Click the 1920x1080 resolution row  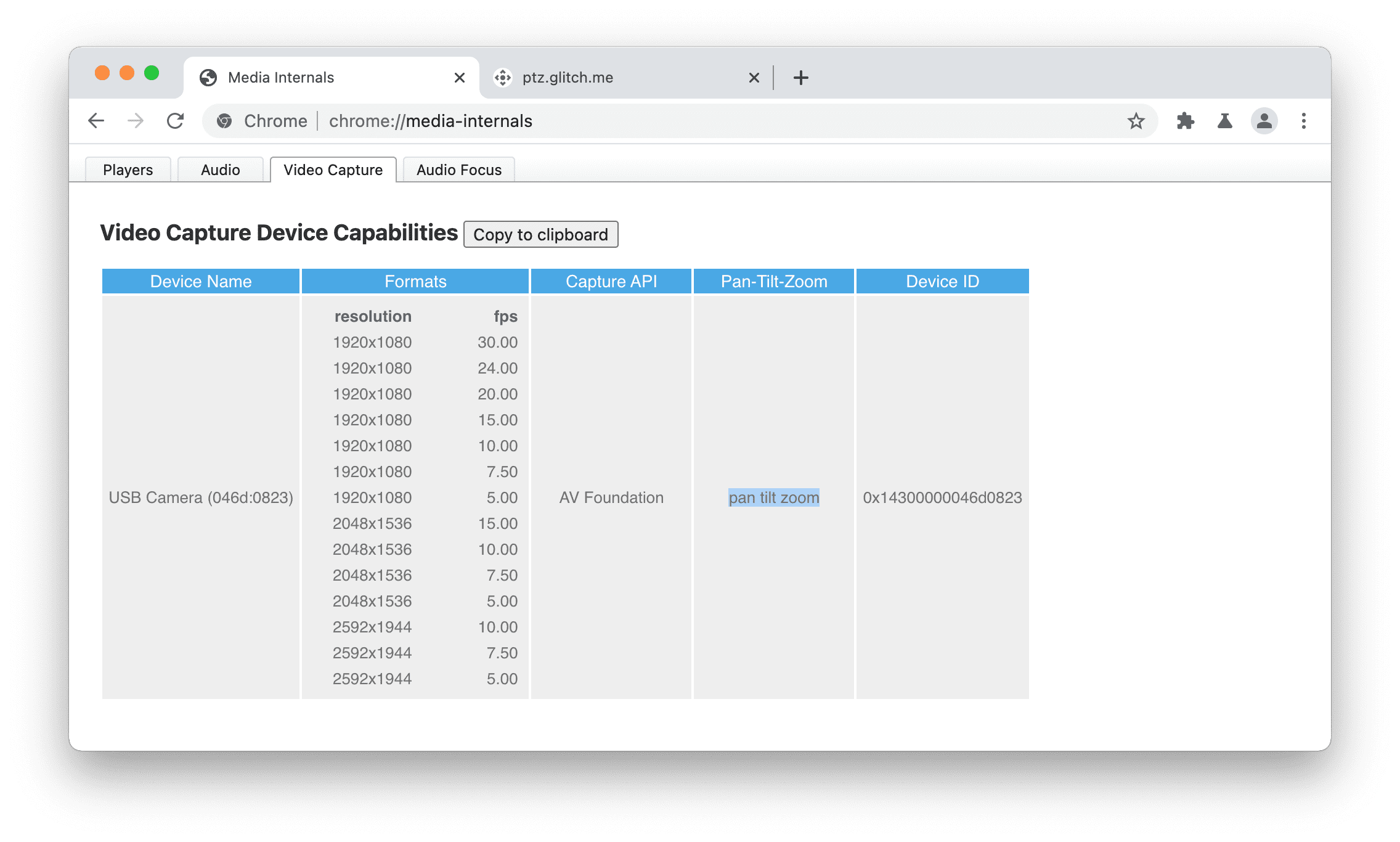pos(372,341)
